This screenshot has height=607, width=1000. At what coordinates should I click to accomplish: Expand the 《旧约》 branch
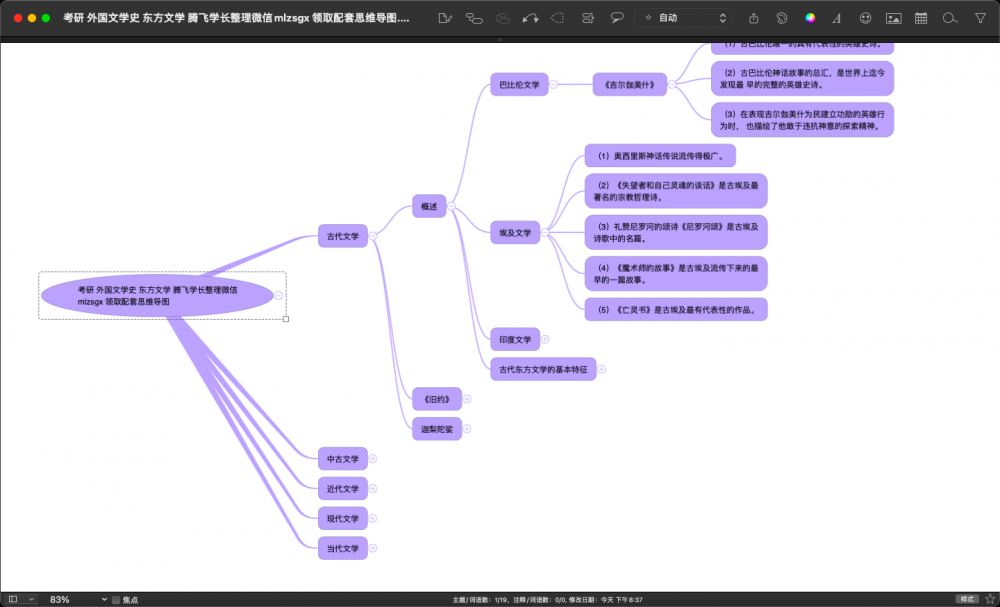[467, 399]
